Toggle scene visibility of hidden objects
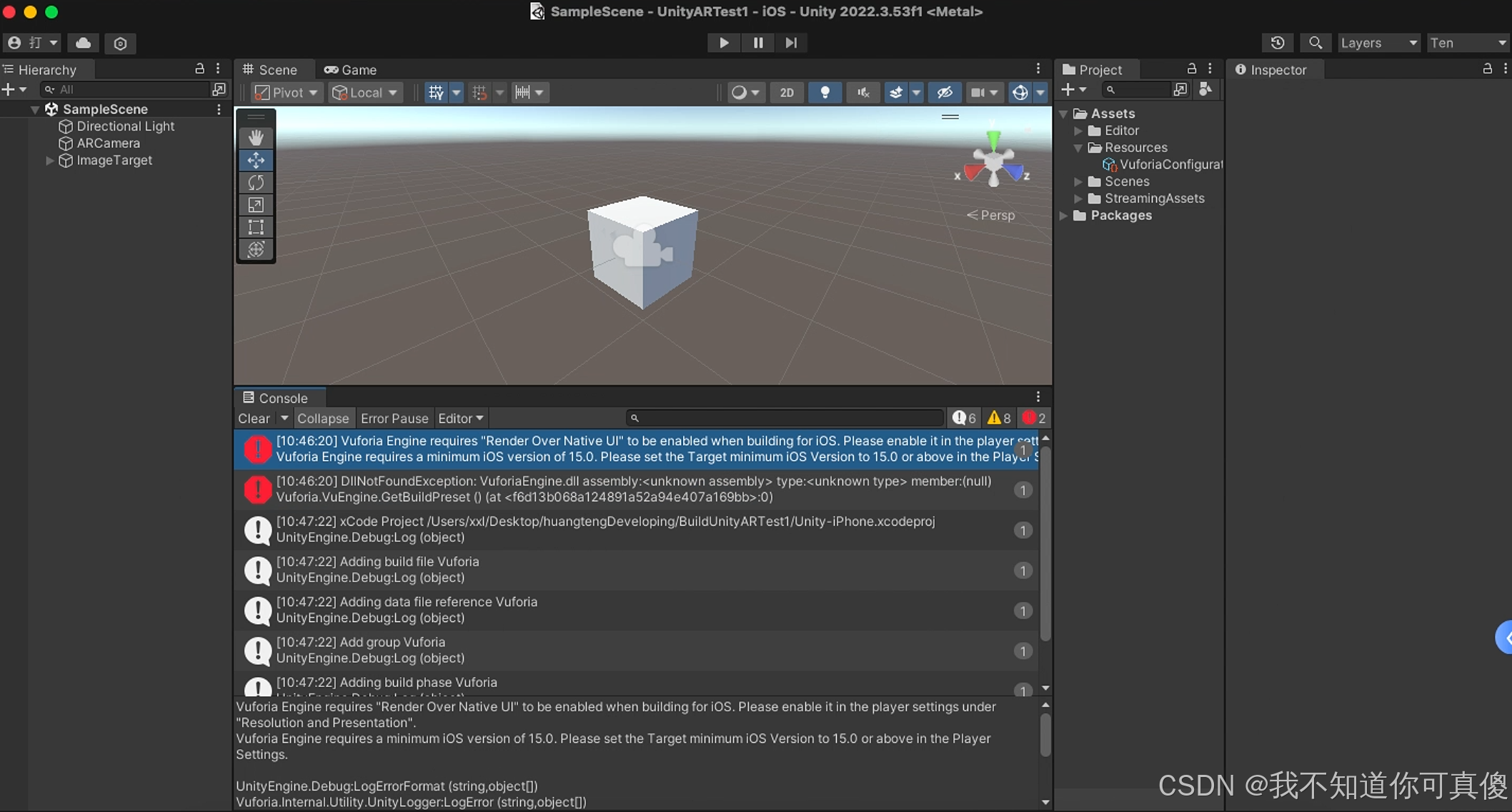The height and width of the screenshot is (812, 1512). tap(945, 93)
